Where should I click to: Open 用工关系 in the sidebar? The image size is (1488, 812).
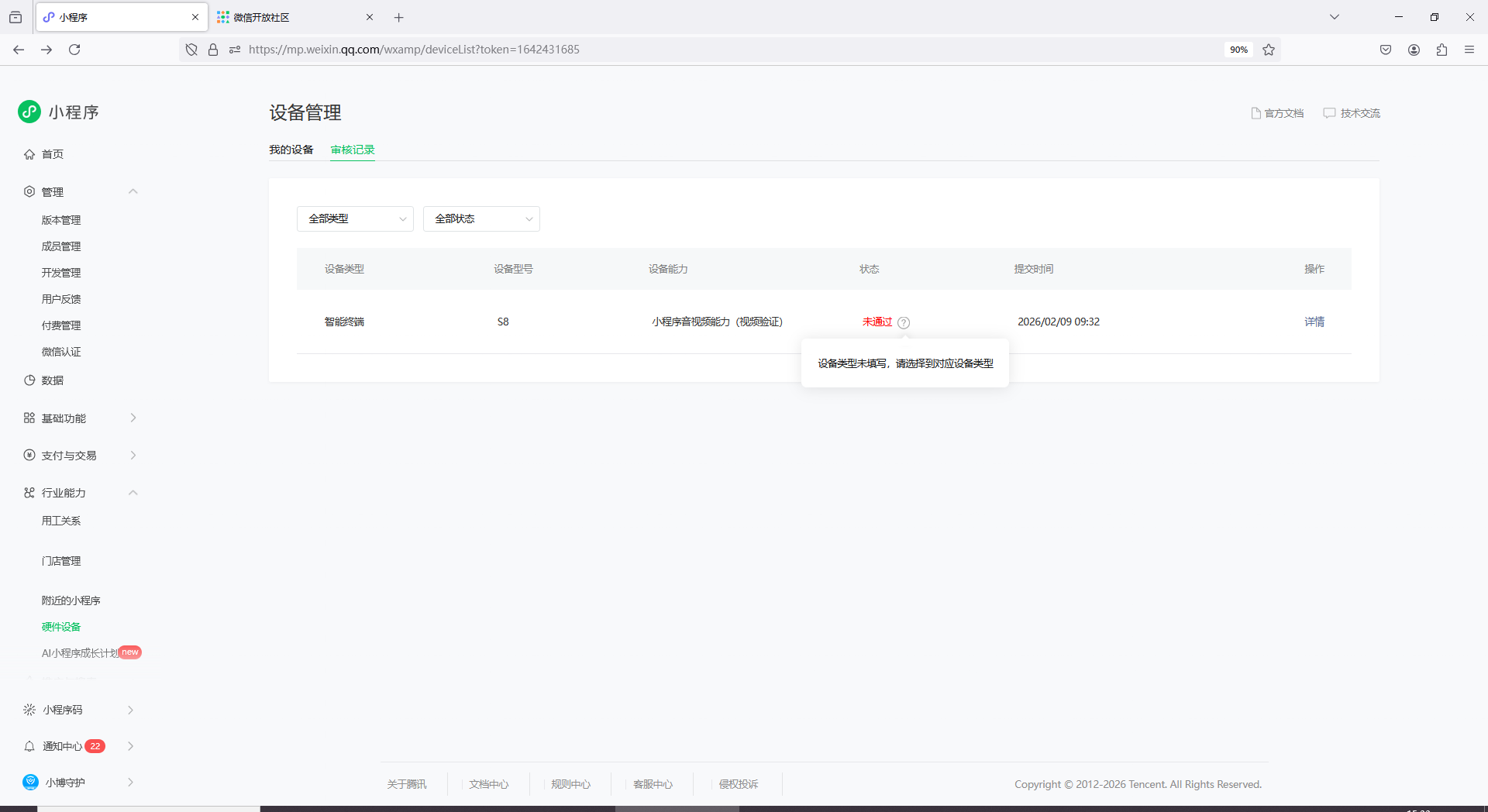pyautogui.click(x=61, y=521)
